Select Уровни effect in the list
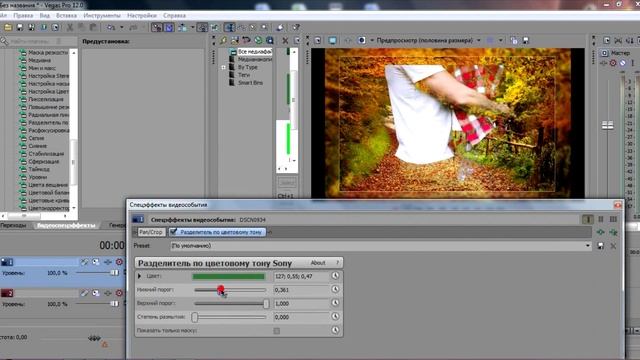The width and height of the screenshot is (640, 360). pyautogui.click(x=38, y=177)
